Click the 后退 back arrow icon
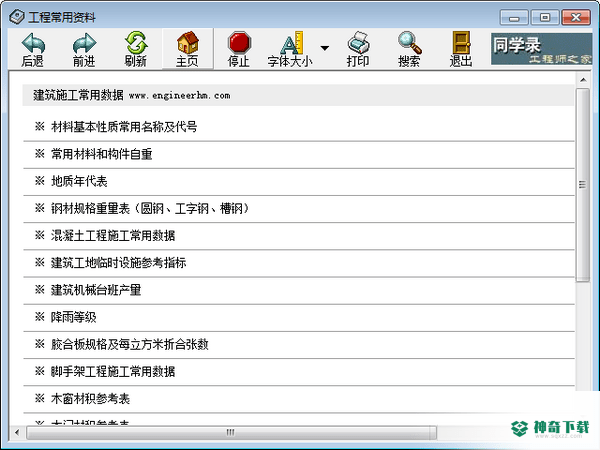The height and width of the screenshot is (450, 600). click(33, 42)
